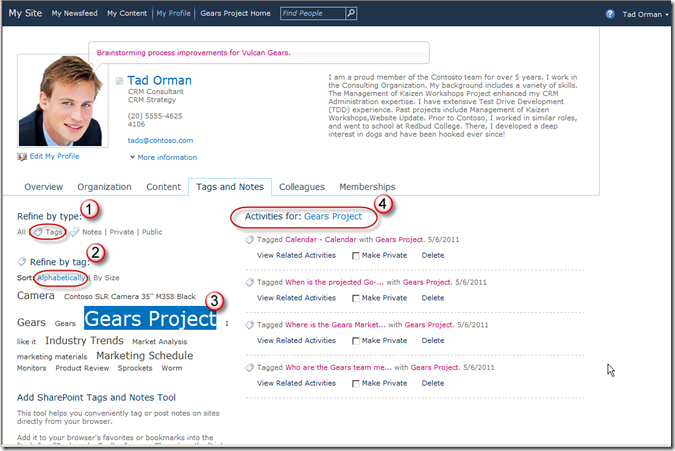The image size is (675, 451).
Task: Click the search magnifier icon next to Find People
Action: (x=351, y=13)
